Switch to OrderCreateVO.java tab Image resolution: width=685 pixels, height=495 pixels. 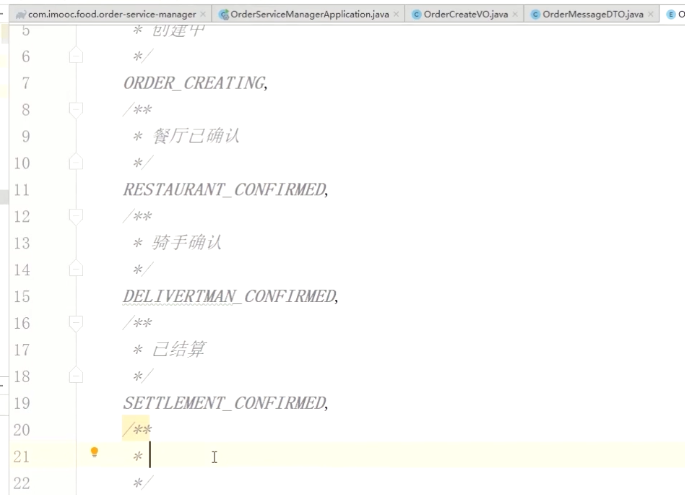pyautogui.click(x=466, y=14)
